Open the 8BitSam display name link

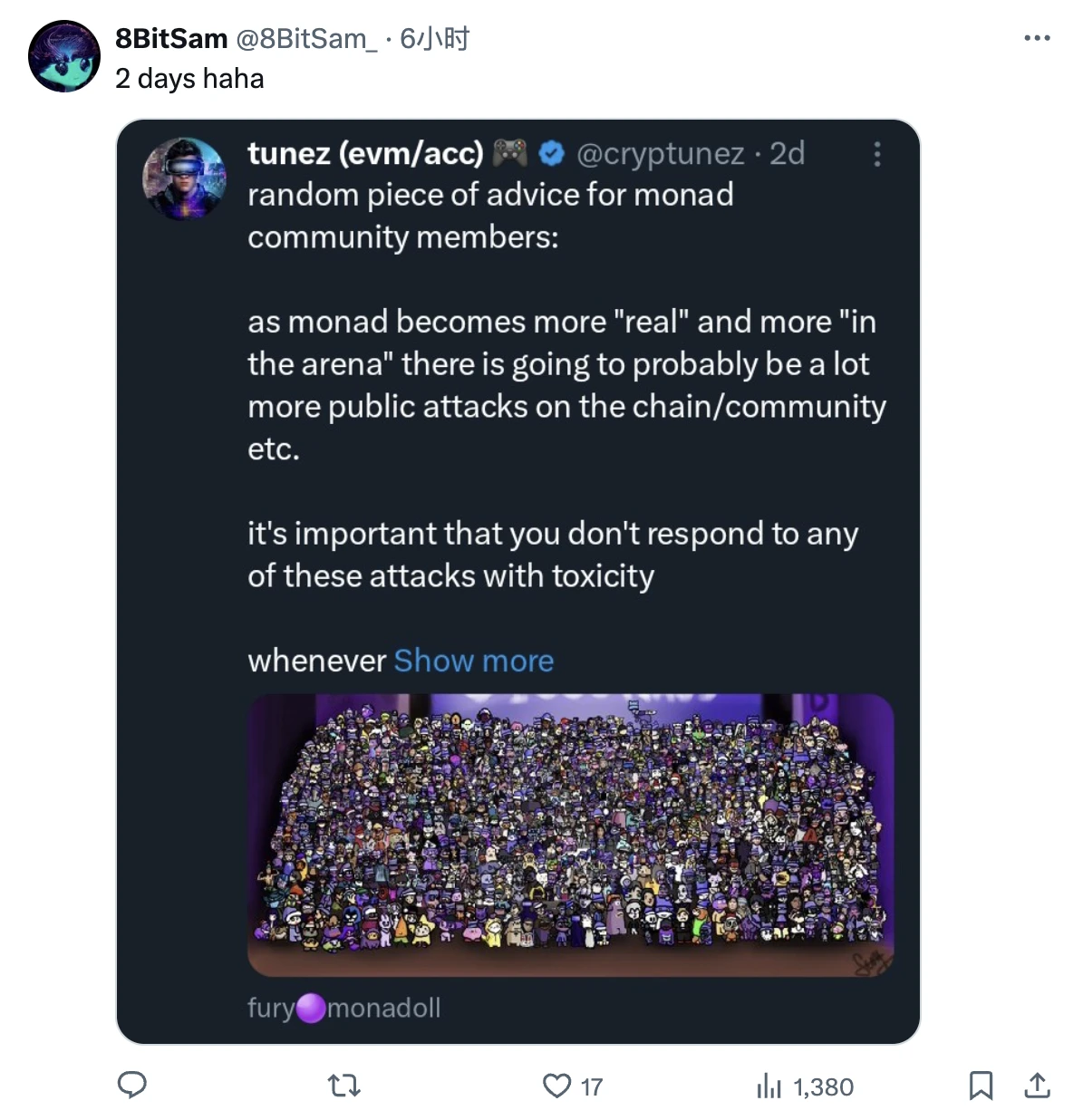click(x=171, y=38)
